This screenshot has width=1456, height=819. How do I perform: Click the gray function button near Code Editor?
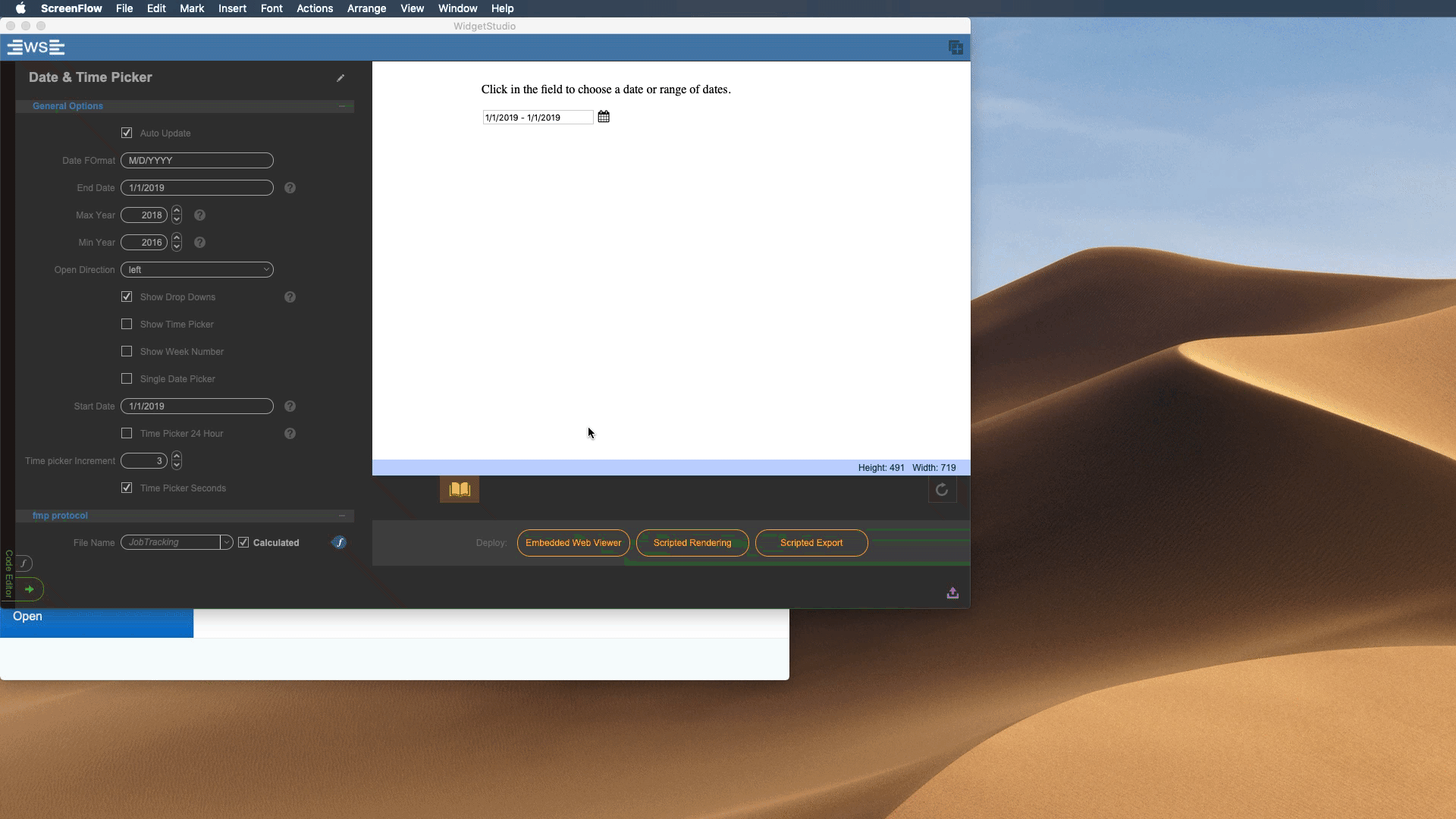(24, 563)
